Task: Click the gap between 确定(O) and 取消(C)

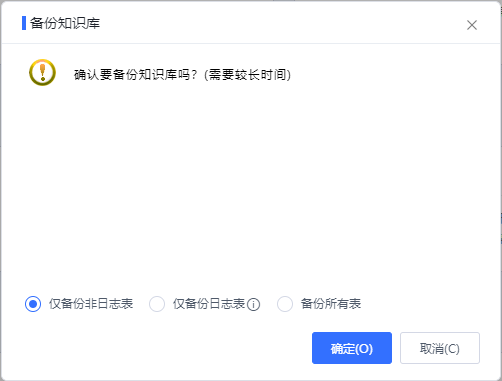Action: tap(396, 348)
